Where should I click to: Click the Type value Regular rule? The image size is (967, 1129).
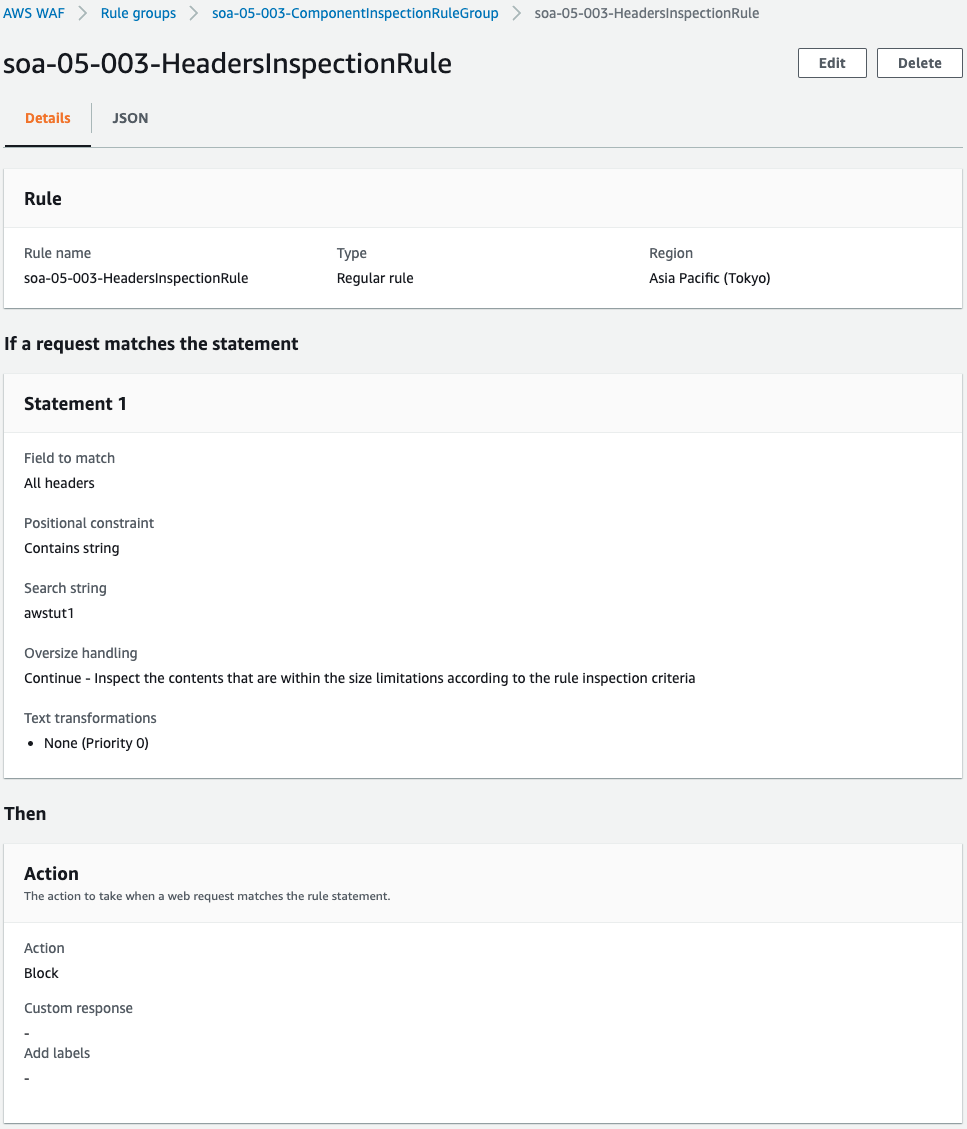click(x=375, y=278)
